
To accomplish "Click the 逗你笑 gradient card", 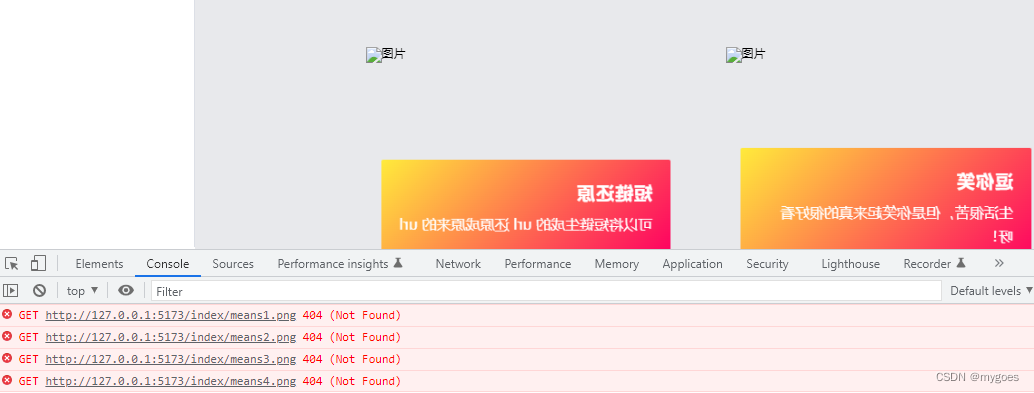I will click(x=886, y=198).
